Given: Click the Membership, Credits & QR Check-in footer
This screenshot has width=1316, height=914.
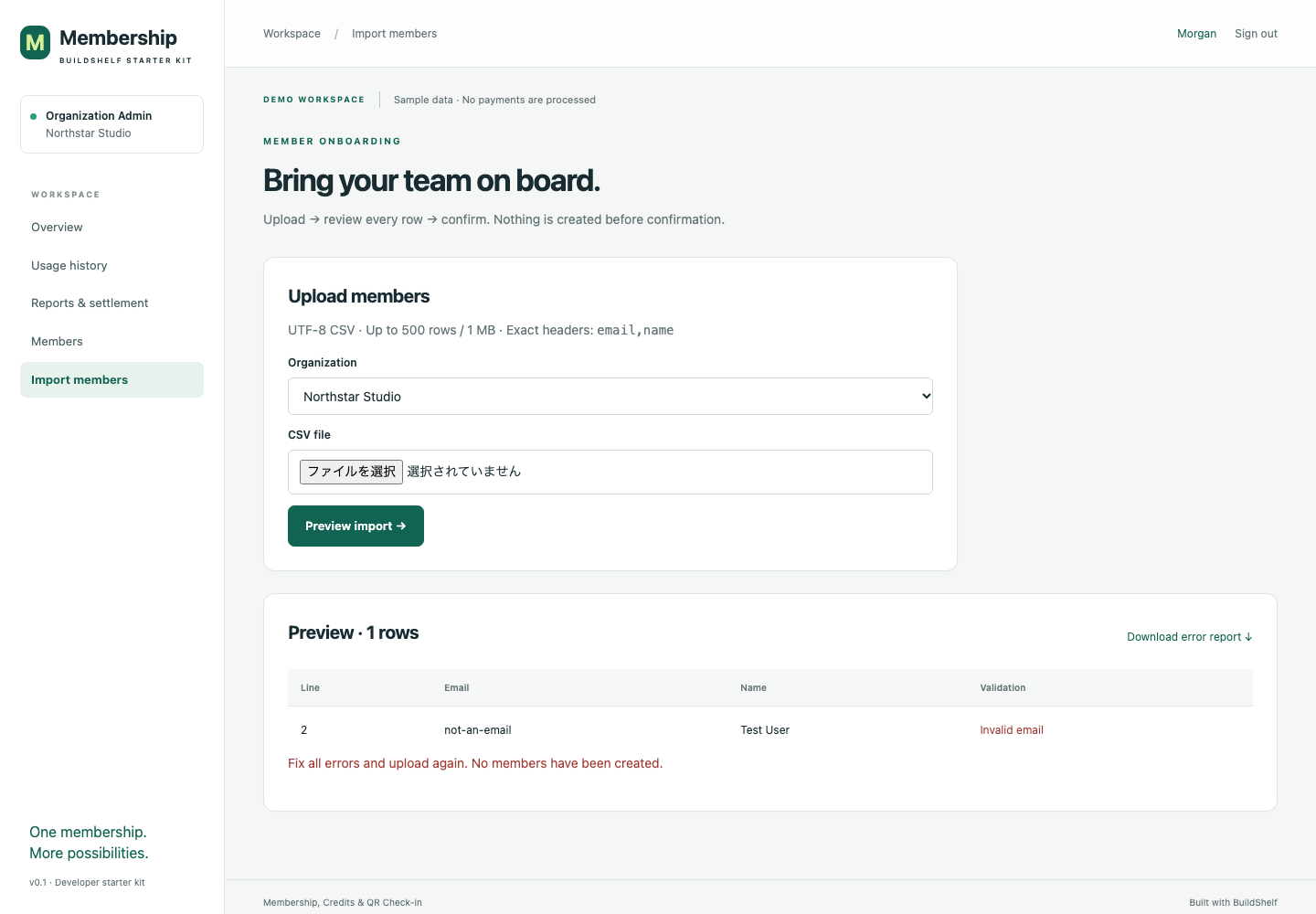Looking at the screenshot, I should point(343,902).
